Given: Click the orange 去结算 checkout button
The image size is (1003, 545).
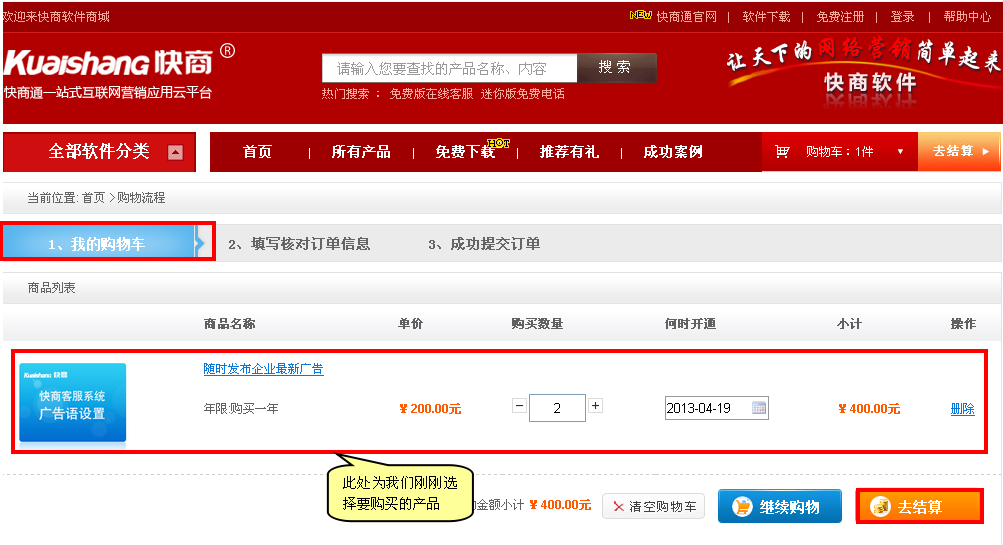Looking at the screenshot, I should pyautogui.click(x=919, y=507).
